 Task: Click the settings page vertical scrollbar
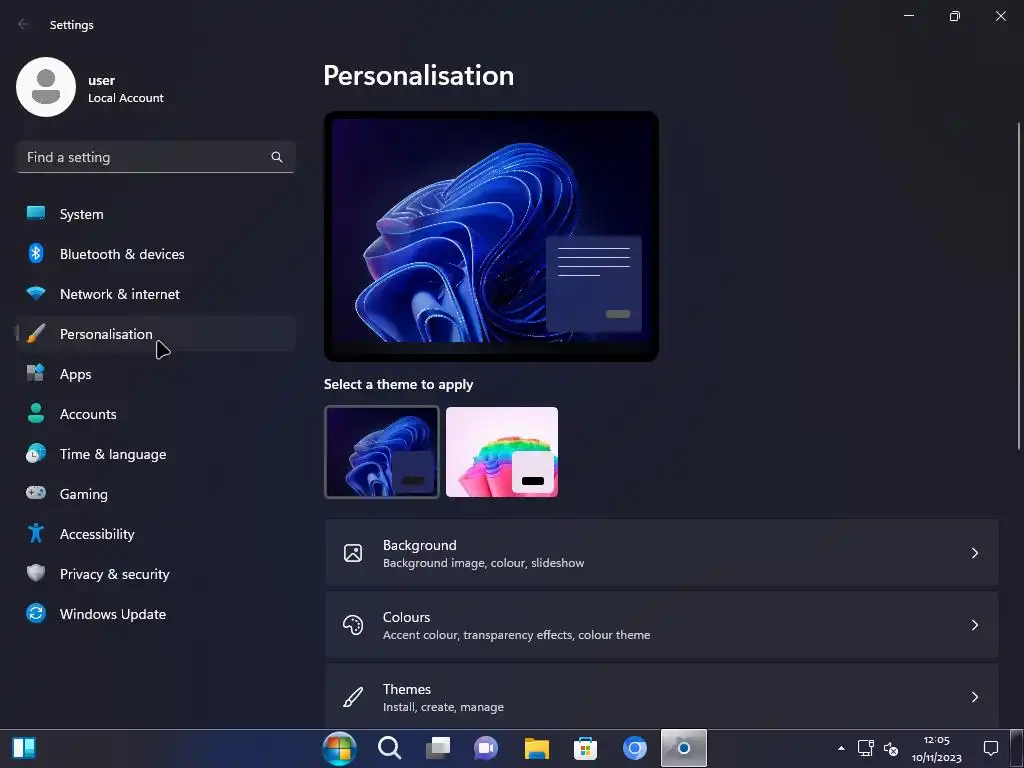coord(1019,285)
